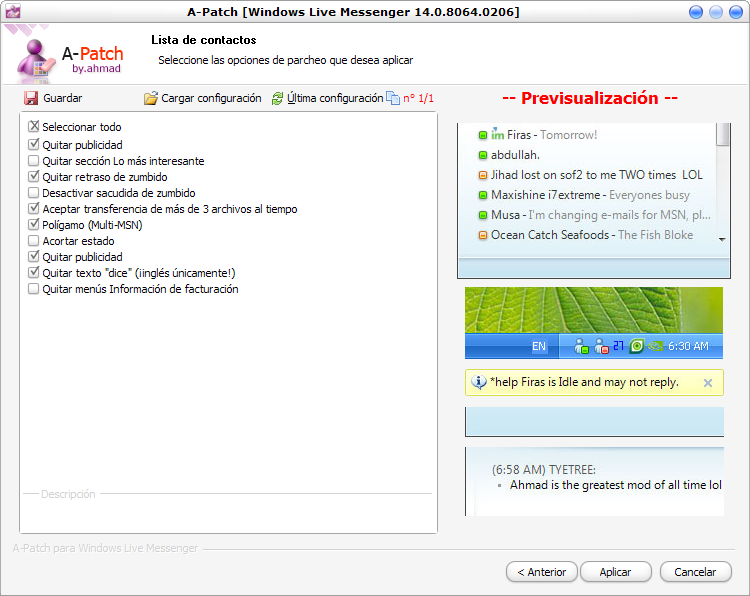This screenshot has height=596, width=750.
Task: Dismiss the idle notification with the X
Action: click(x=708, y=382)
